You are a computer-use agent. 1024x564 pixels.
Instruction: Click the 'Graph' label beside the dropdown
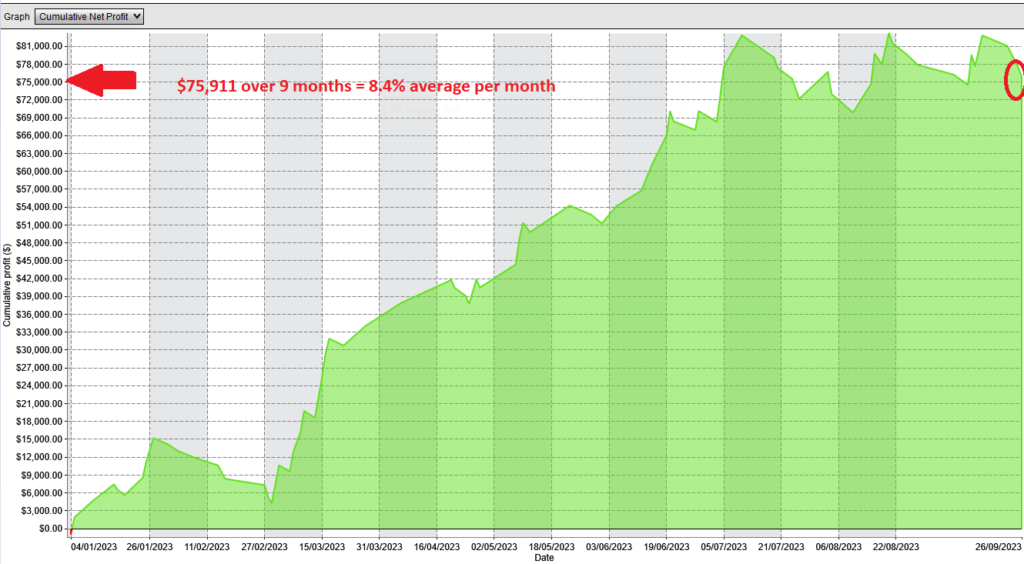coord(16,16)
